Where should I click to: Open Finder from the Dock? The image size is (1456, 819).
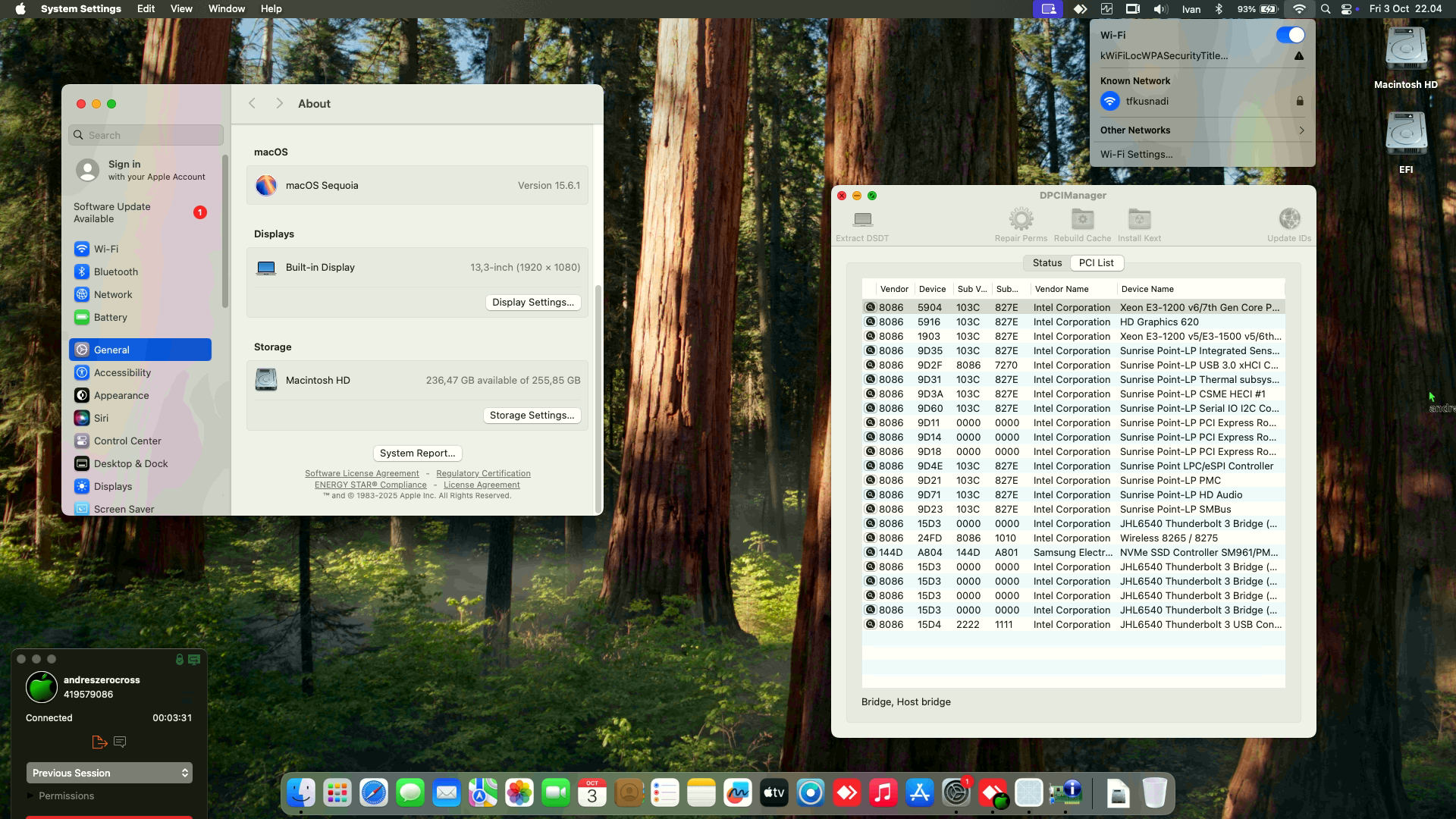[x=301, y=793]
